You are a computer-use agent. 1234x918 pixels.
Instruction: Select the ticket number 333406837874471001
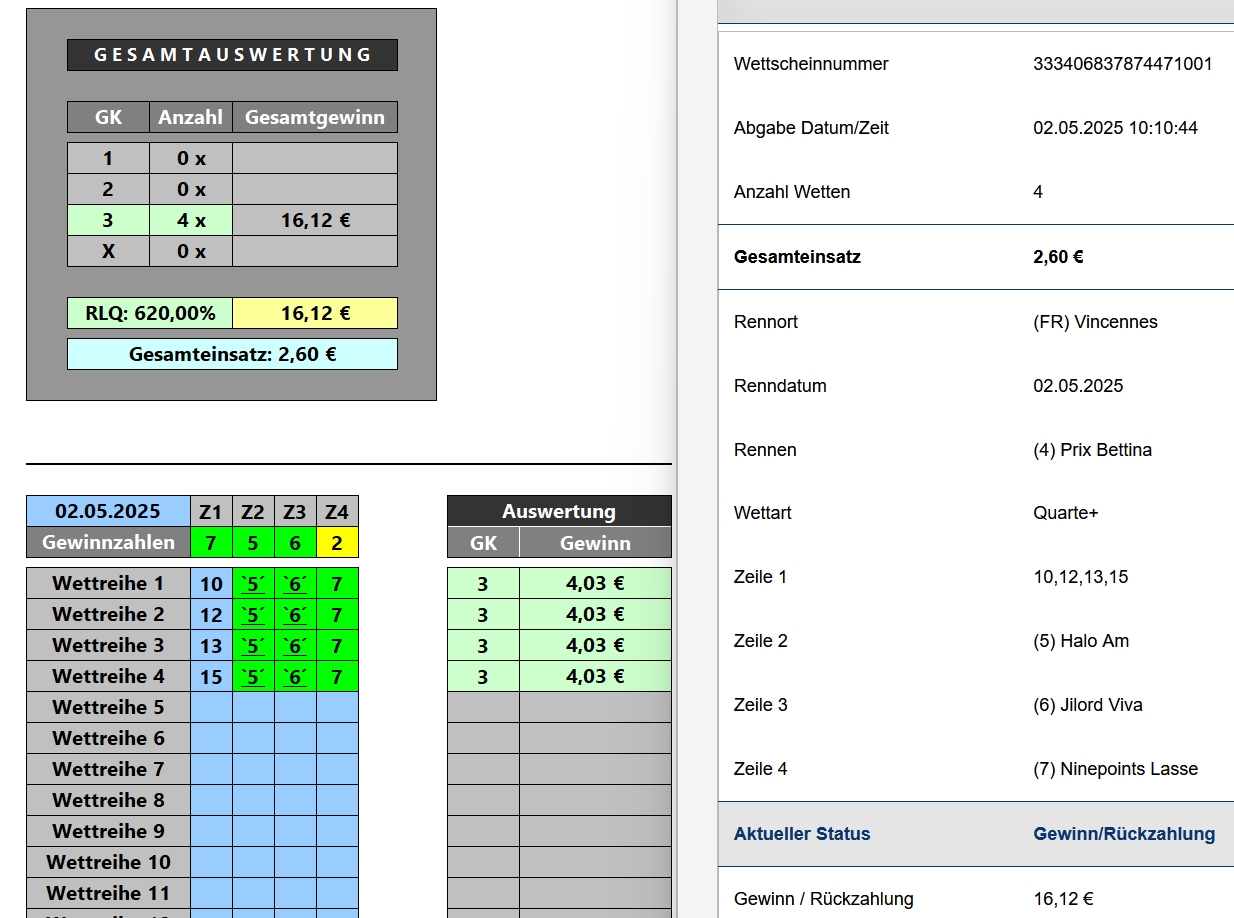click(x=1122, y=64)
